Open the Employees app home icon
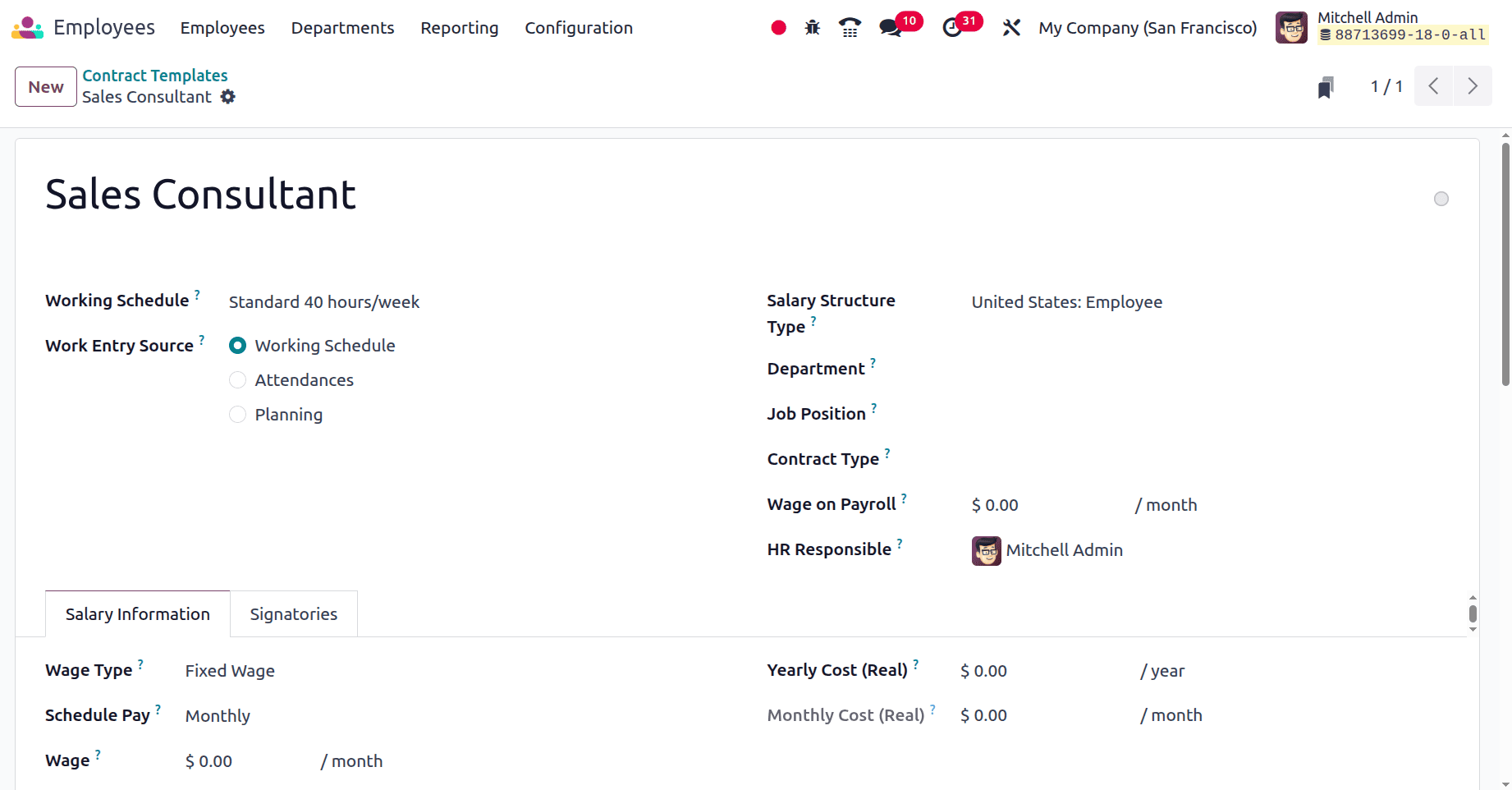The width and height of the screenshot is (1512, 790). pyautogui.click(x=27, y=28)
